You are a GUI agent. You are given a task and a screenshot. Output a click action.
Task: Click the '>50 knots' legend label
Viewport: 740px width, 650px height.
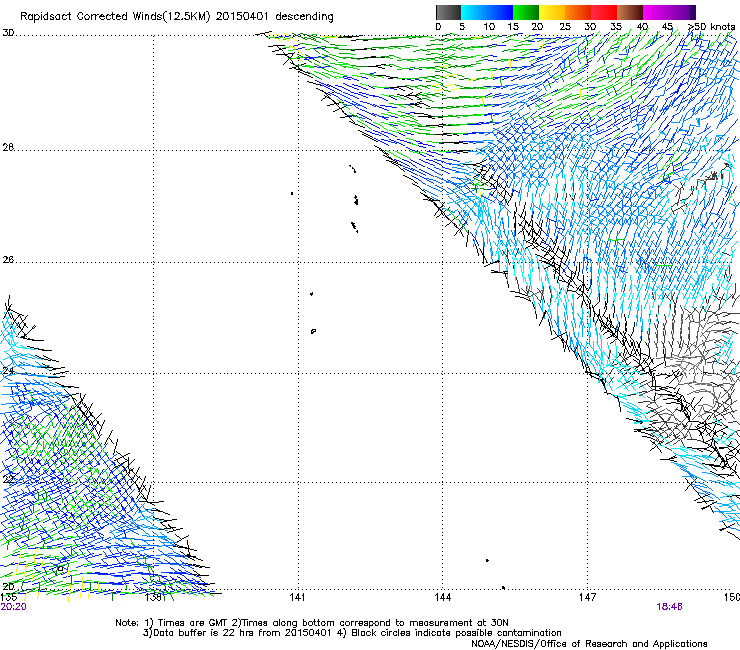[x=712, y=26]
